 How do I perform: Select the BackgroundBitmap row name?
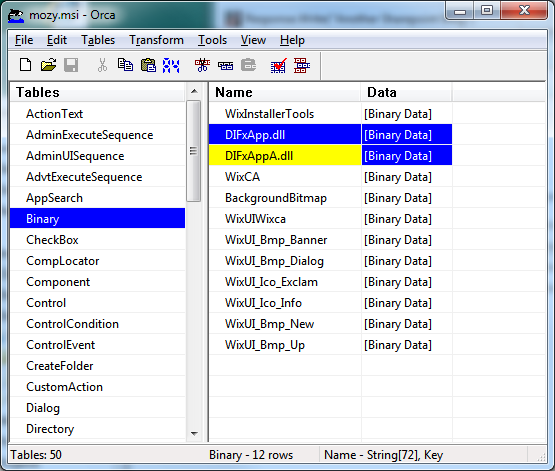(x=285, y=198)
